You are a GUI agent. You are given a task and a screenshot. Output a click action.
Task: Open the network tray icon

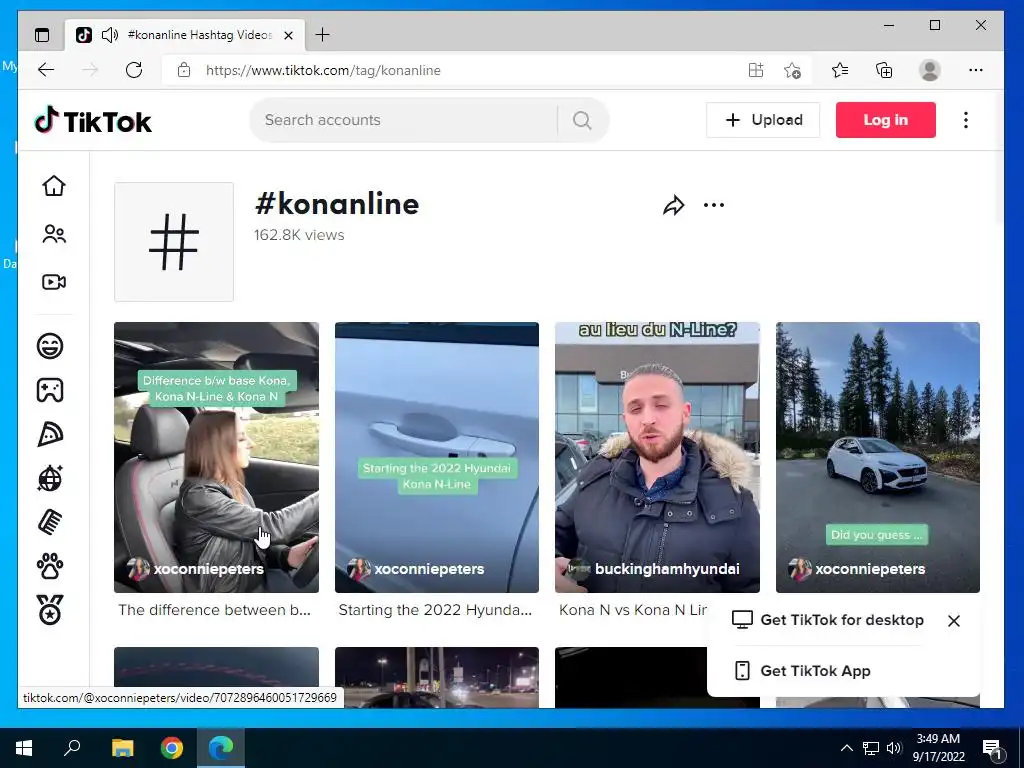[x=871, y=748]
